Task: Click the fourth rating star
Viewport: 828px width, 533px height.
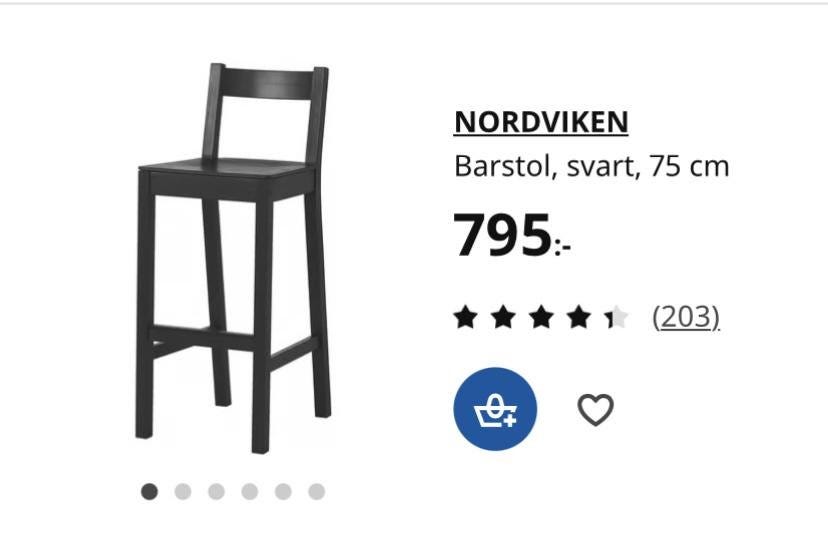Action: click(x=579, y=317)
